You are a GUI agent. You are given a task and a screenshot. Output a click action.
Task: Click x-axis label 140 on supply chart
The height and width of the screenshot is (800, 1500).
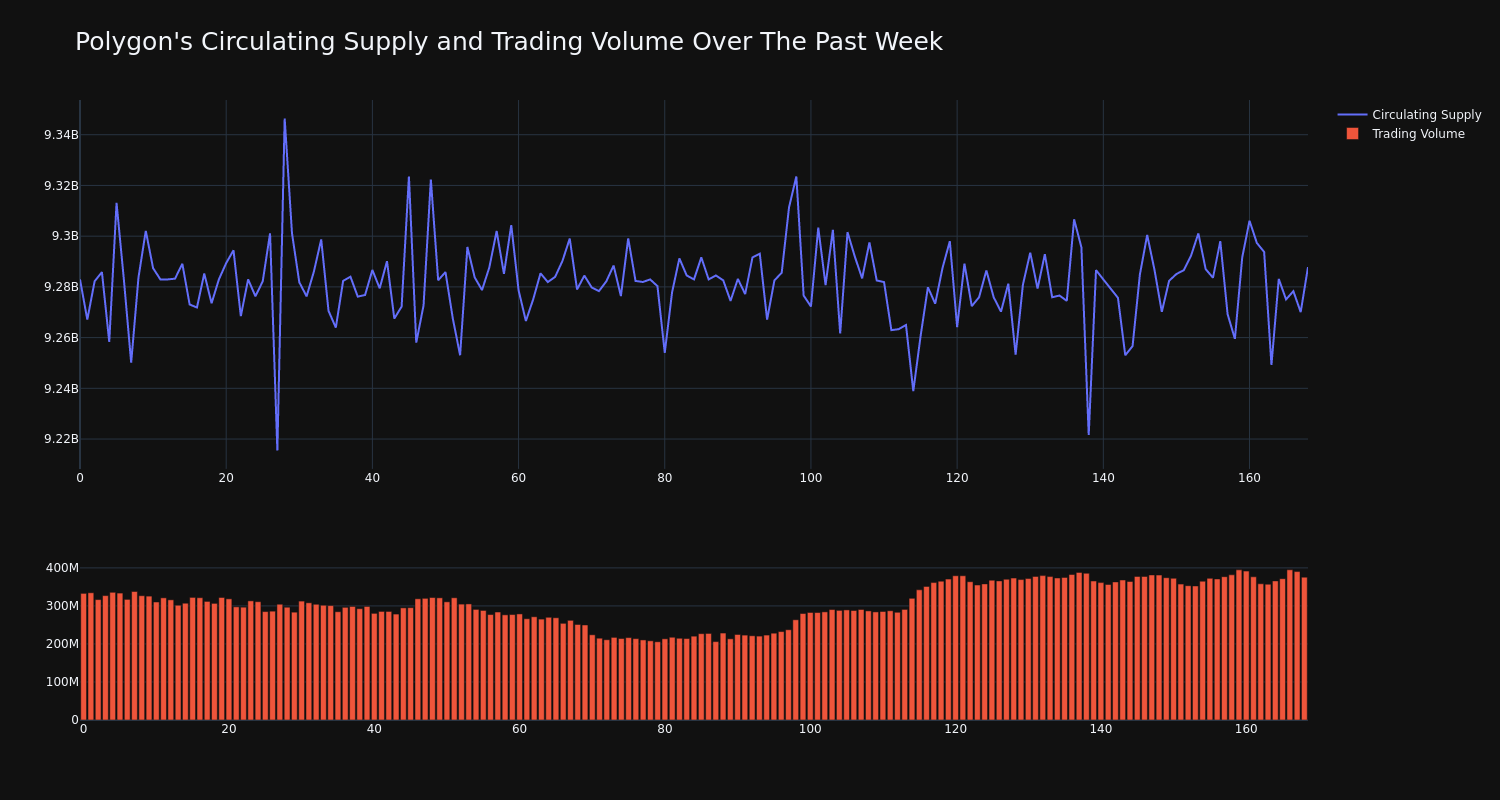pyautogui.click(x=1103, y=478)
